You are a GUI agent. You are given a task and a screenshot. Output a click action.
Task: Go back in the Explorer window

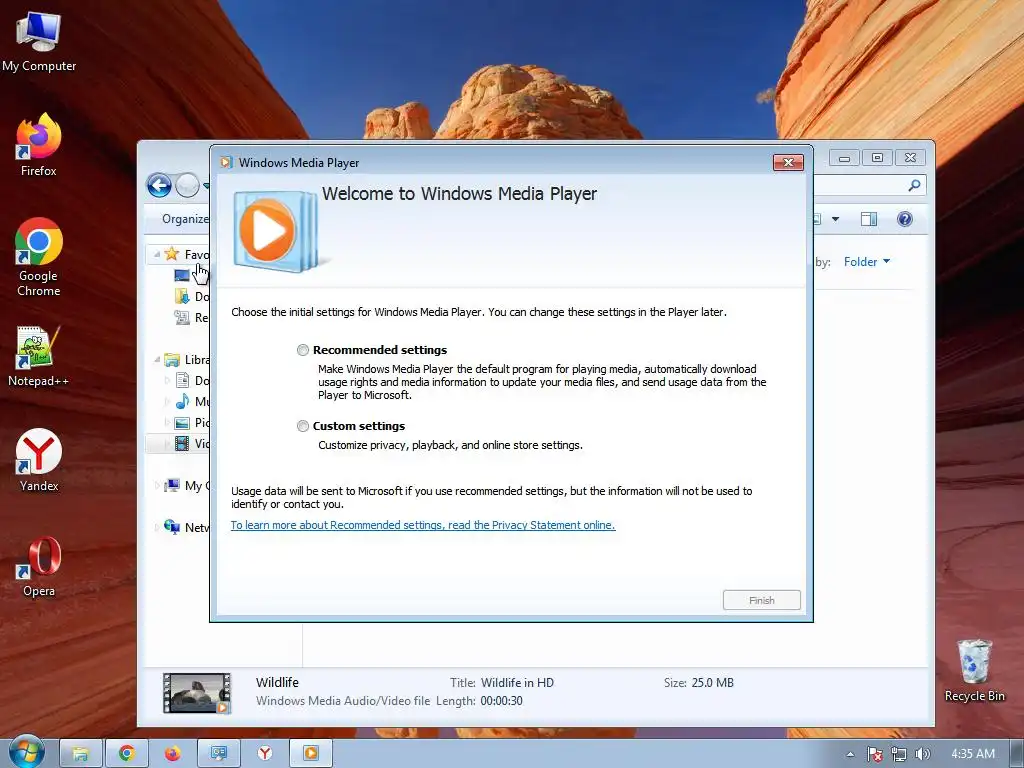click(159, 185)
